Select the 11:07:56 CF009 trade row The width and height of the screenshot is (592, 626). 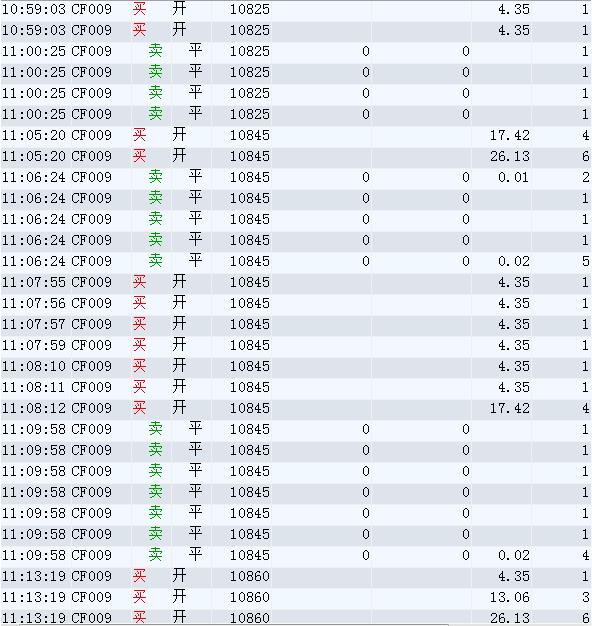(296, 303)
